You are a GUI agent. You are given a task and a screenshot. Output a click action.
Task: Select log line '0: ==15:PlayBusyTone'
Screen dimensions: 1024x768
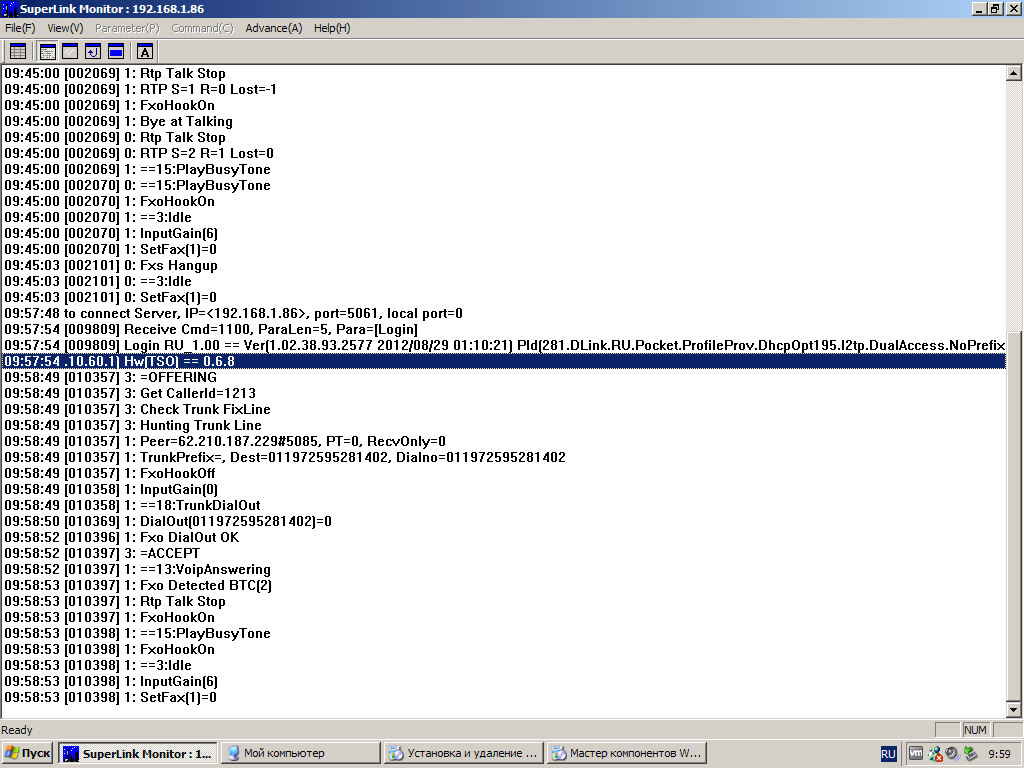pos(504,185)
